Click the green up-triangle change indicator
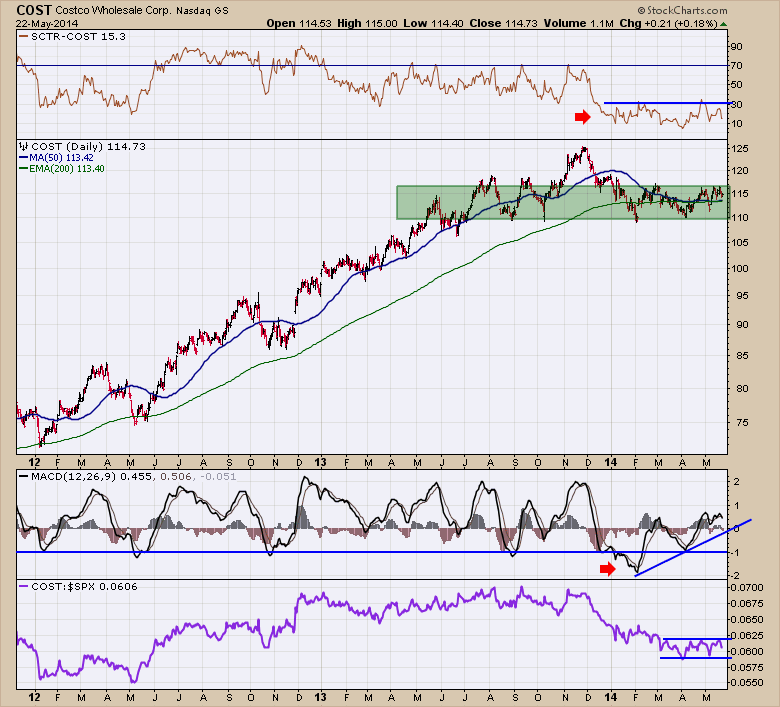Image resolution: width=780 pixels, height=707 pixels. tap(723, 24)
